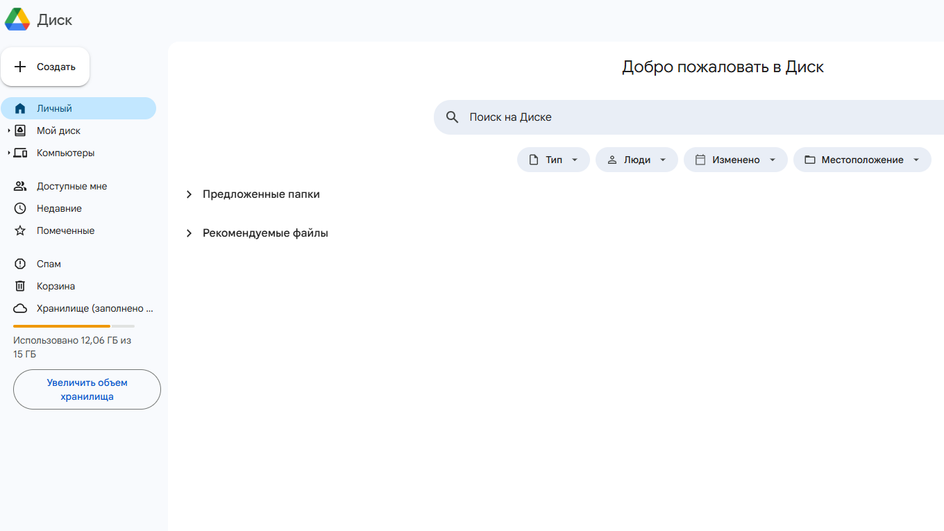Click the cloud icon beside Хранилище

20,308
